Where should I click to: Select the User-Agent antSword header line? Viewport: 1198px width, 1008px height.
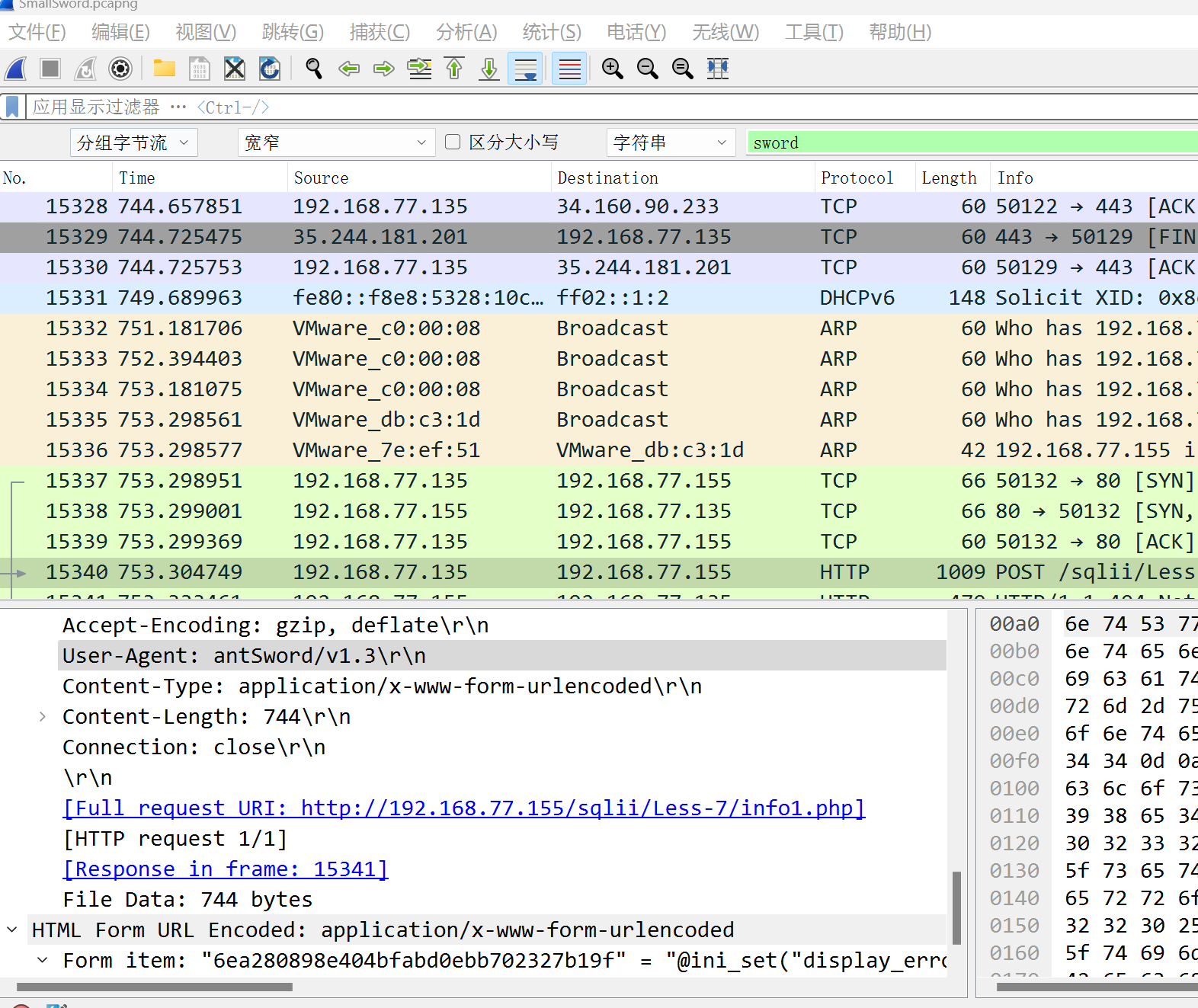[502, 655]
